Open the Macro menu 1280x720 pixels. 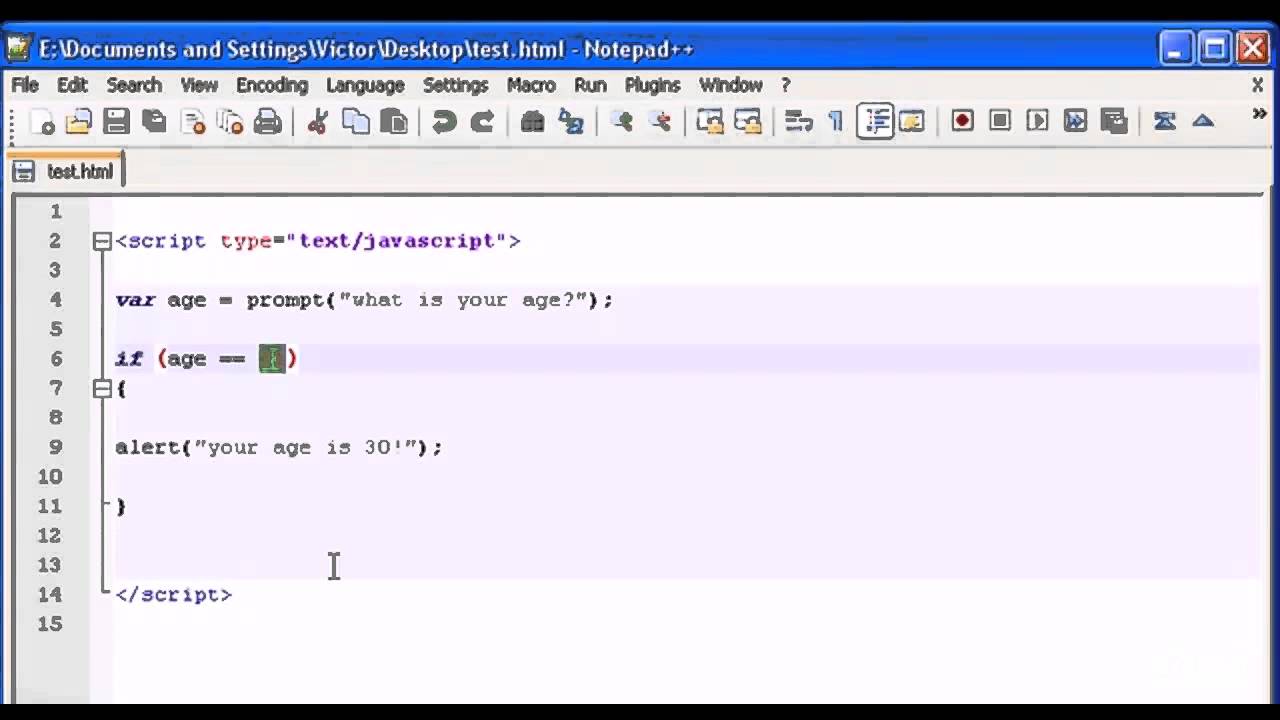(531, 85)
